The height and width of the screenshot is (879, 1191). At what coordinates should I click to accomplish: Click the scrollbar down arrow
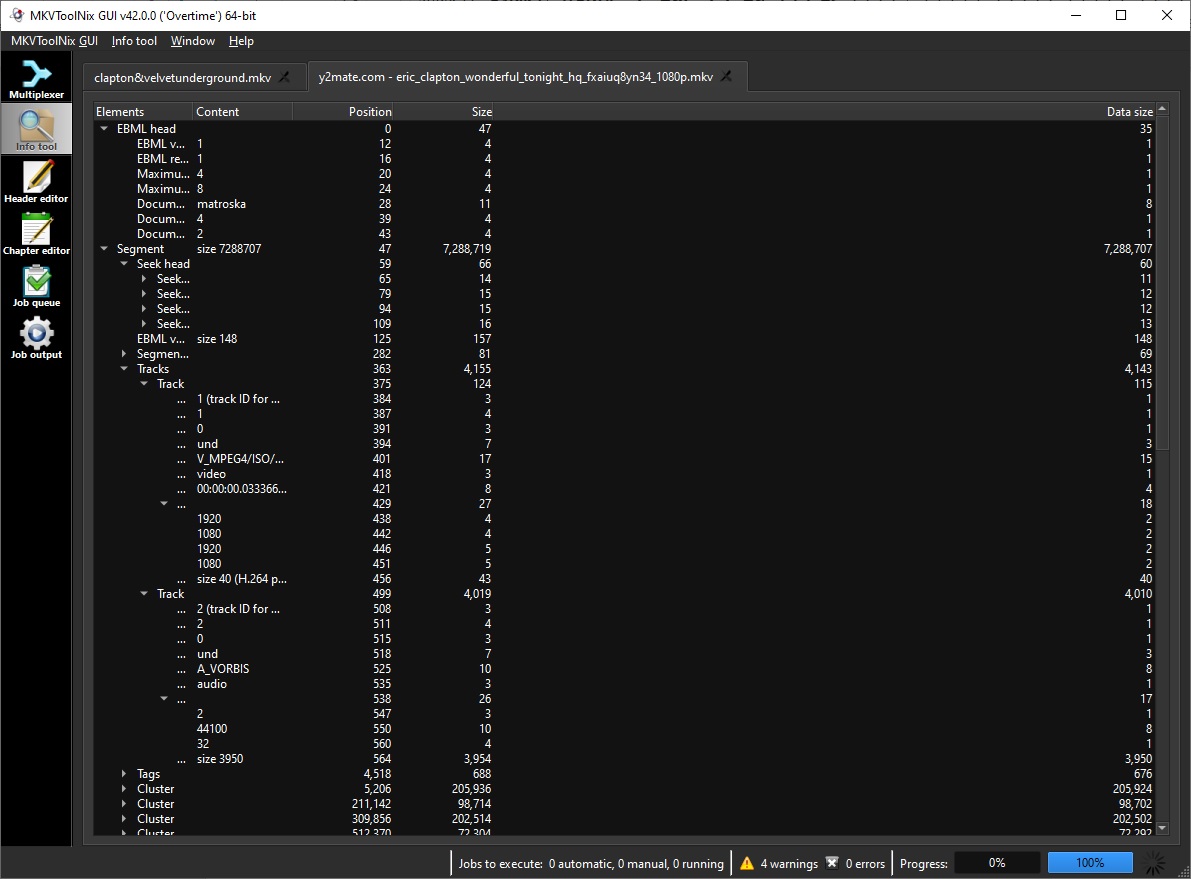click(1162, 828)
